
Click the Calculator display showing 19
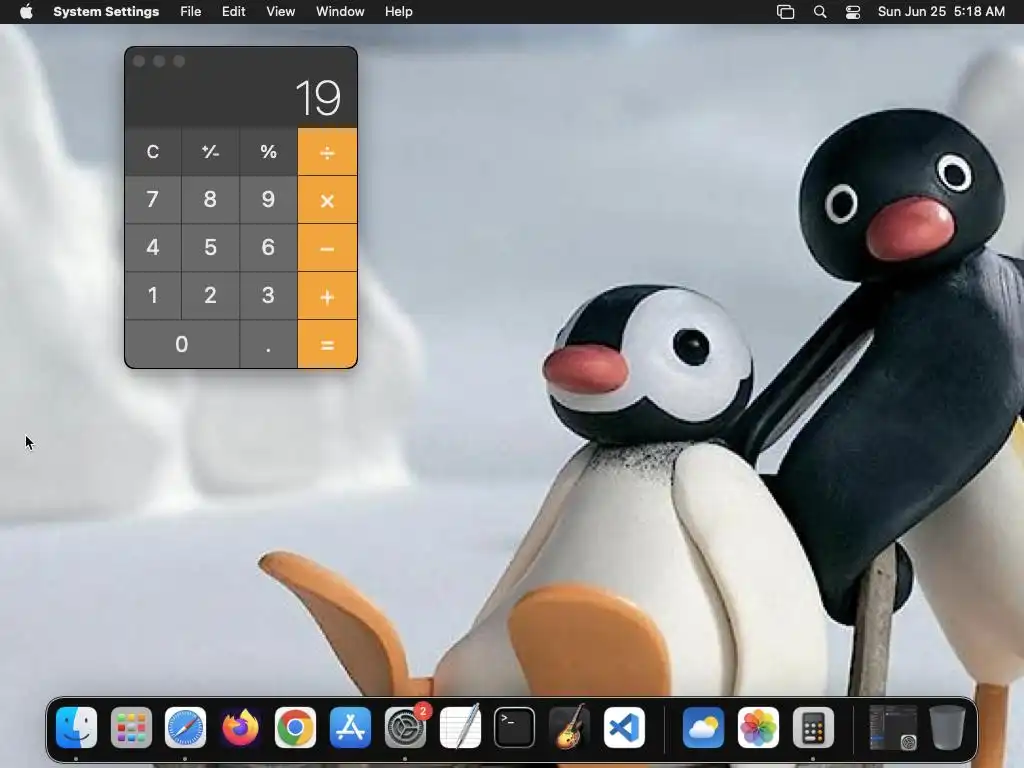coord(318,98)
